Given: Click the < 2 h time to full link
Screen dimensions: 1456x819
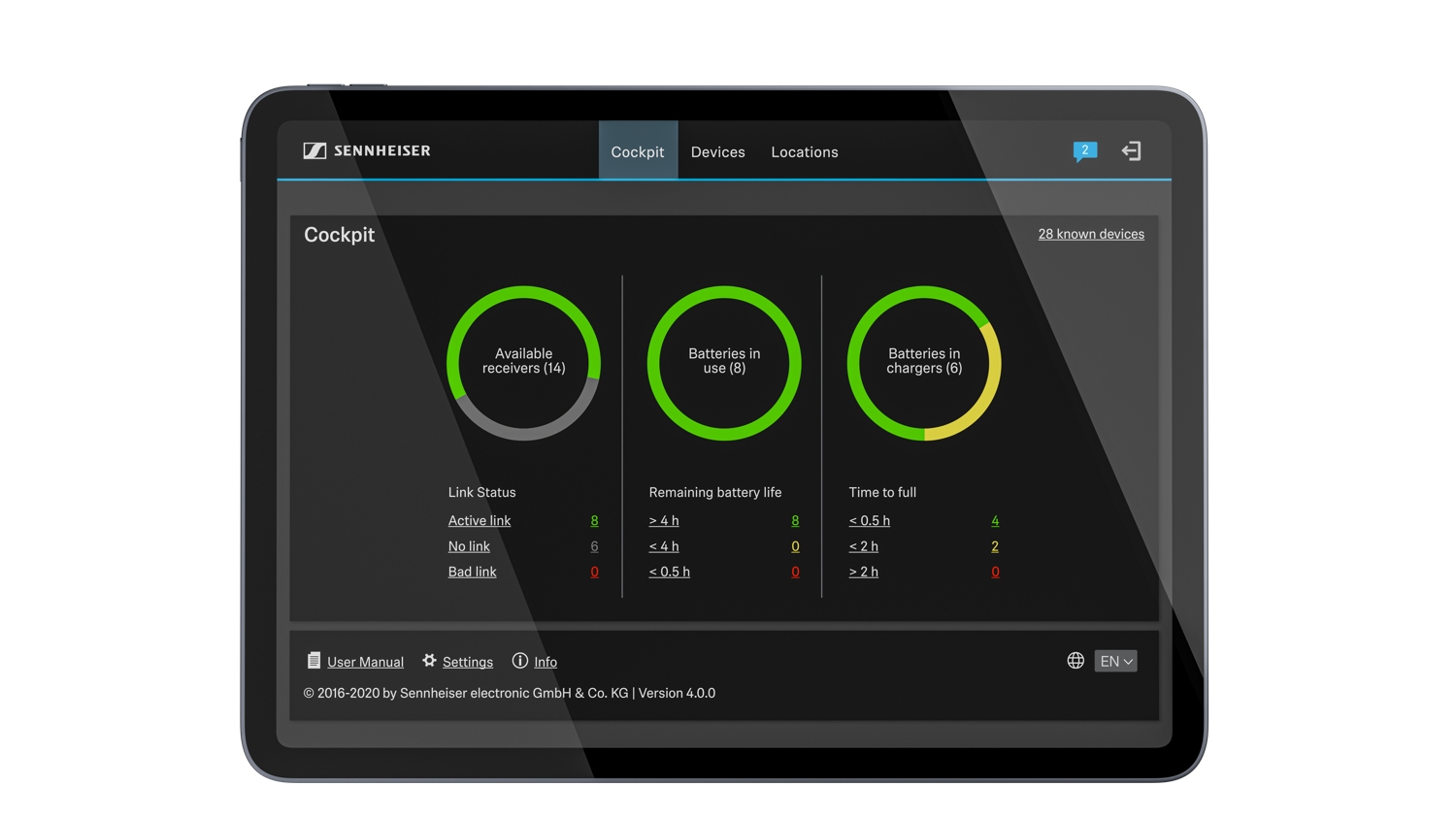Looking at the screenshot, I should coord(864,546).
